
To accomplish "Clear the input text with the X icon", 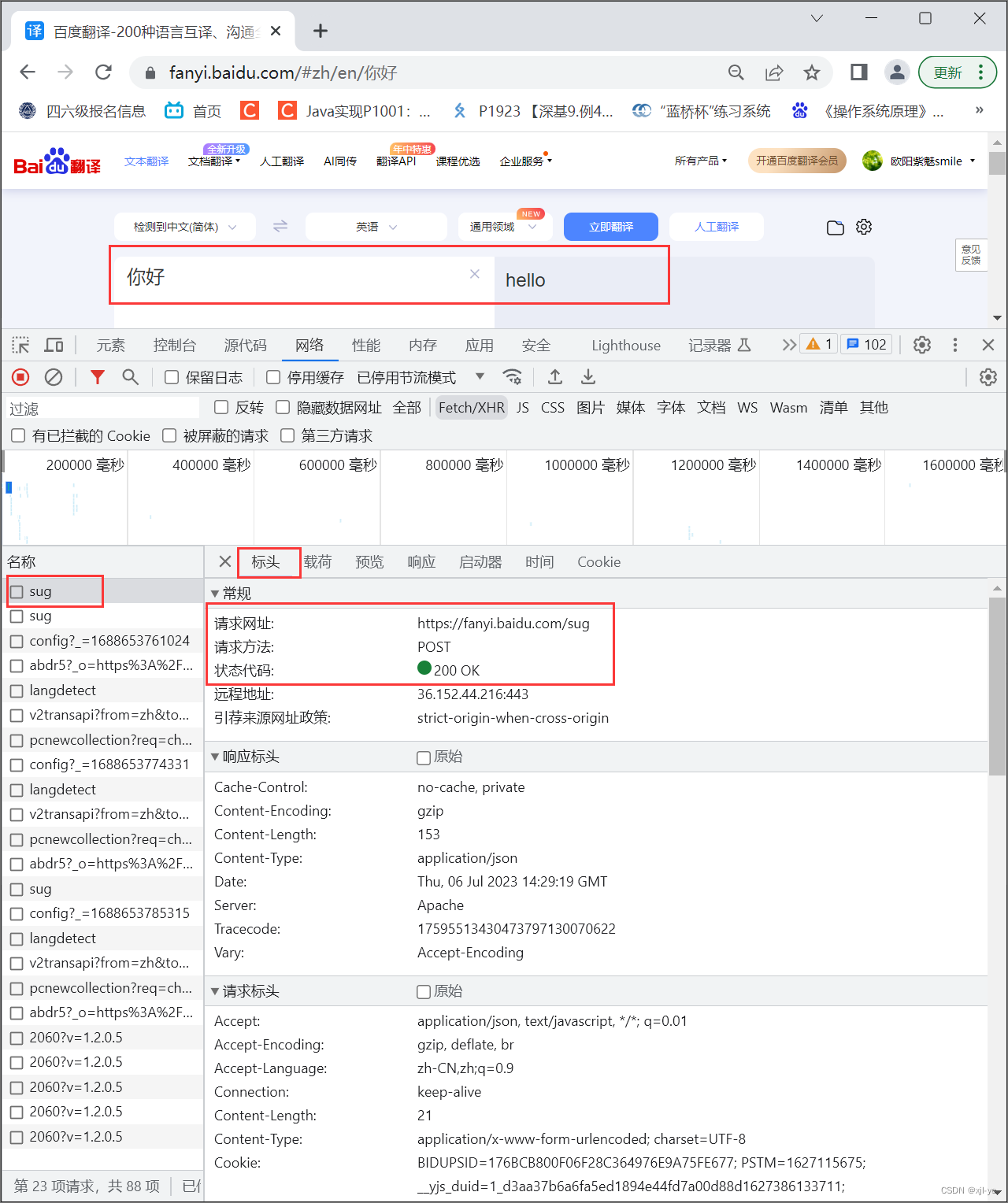I will pyautogui.click(x=475, y=274).
